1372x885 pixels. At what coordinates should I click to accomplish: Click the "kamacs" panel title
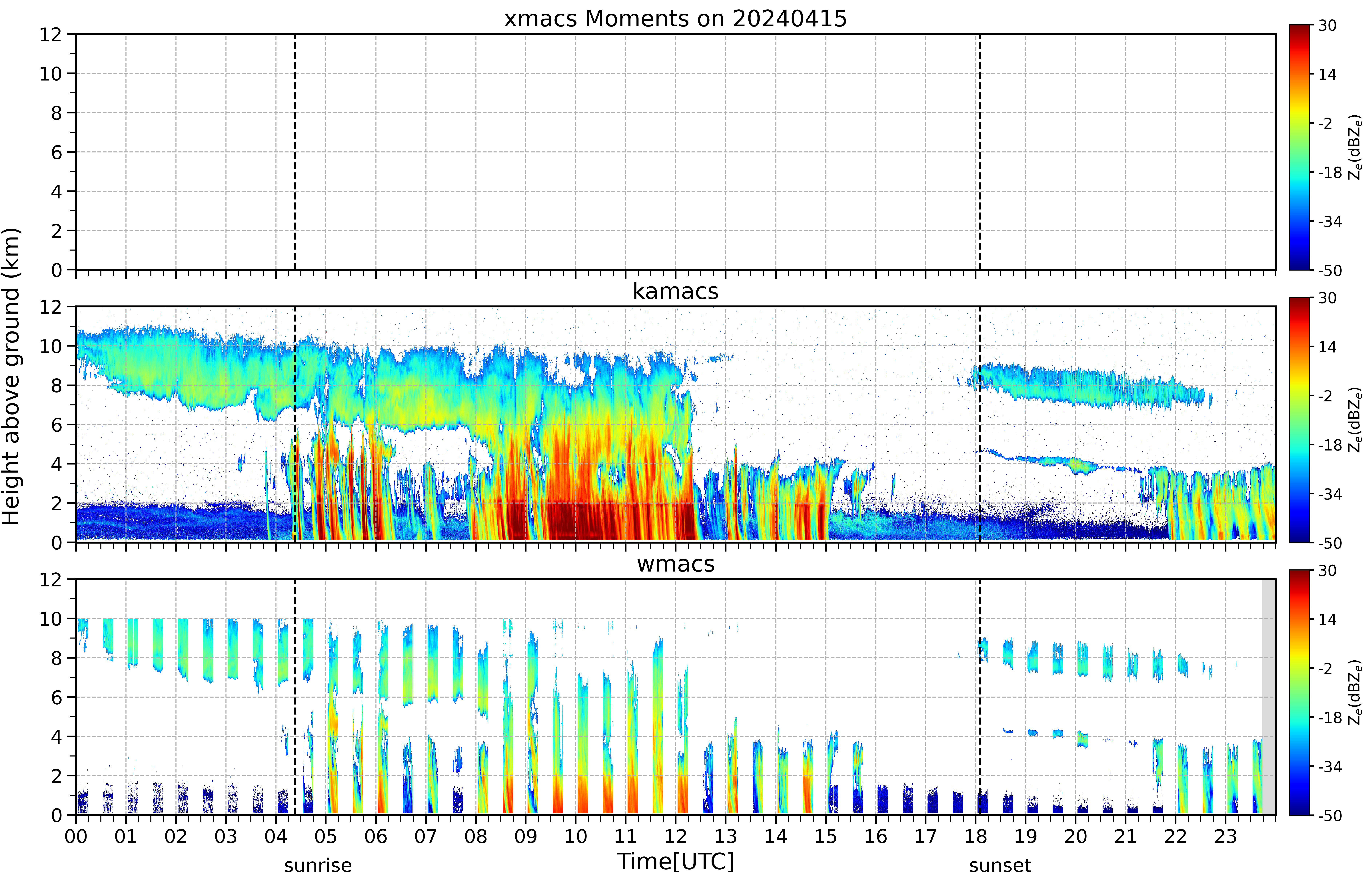(675, 291)
